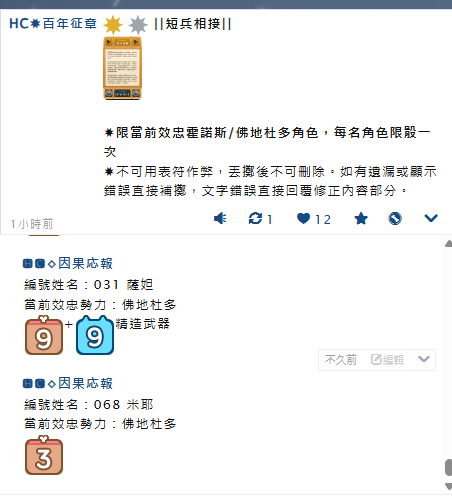Screen dimensions: 452x499
Task: Like the post with the heart icon
Action: point(303,219)
